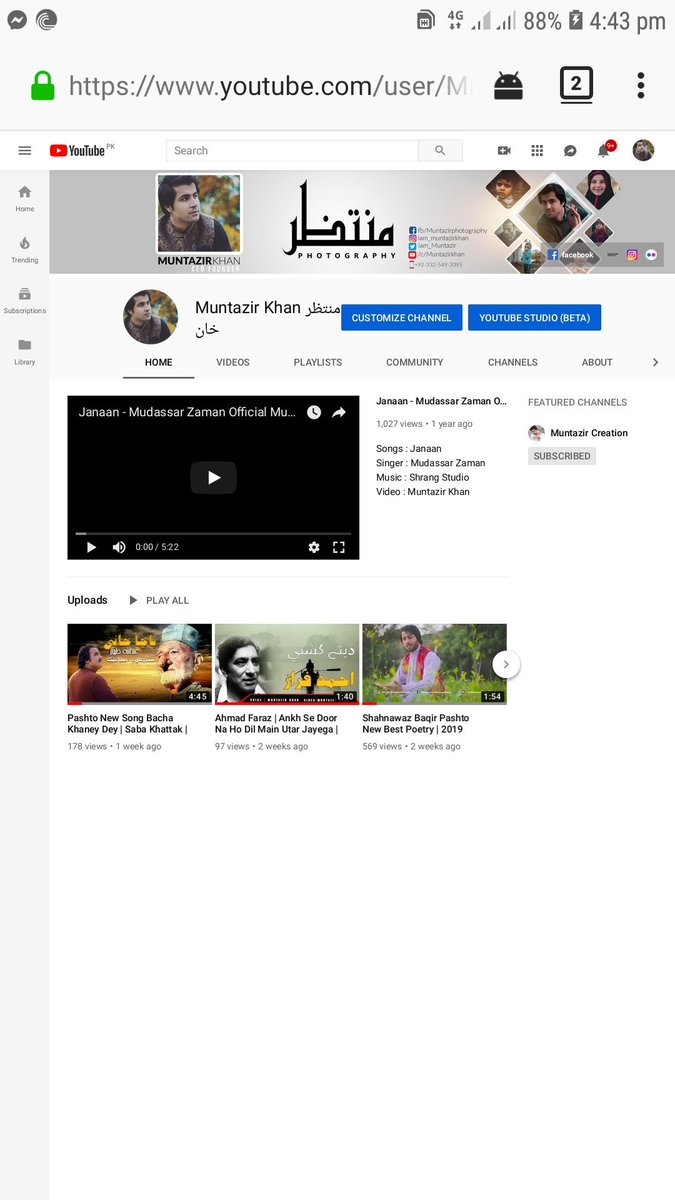
Task: Click the Shahnawaz Baqir Pashto title text
Action: [415, 724]
